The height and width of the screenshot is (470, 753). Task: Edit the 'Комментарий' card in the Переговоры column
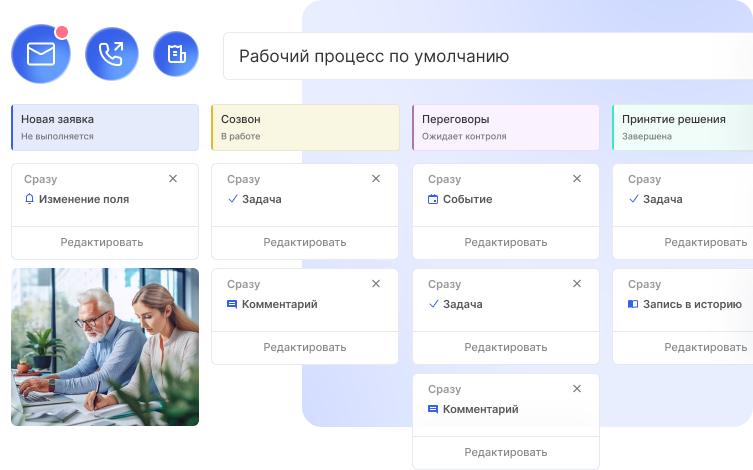coord(506,452)
